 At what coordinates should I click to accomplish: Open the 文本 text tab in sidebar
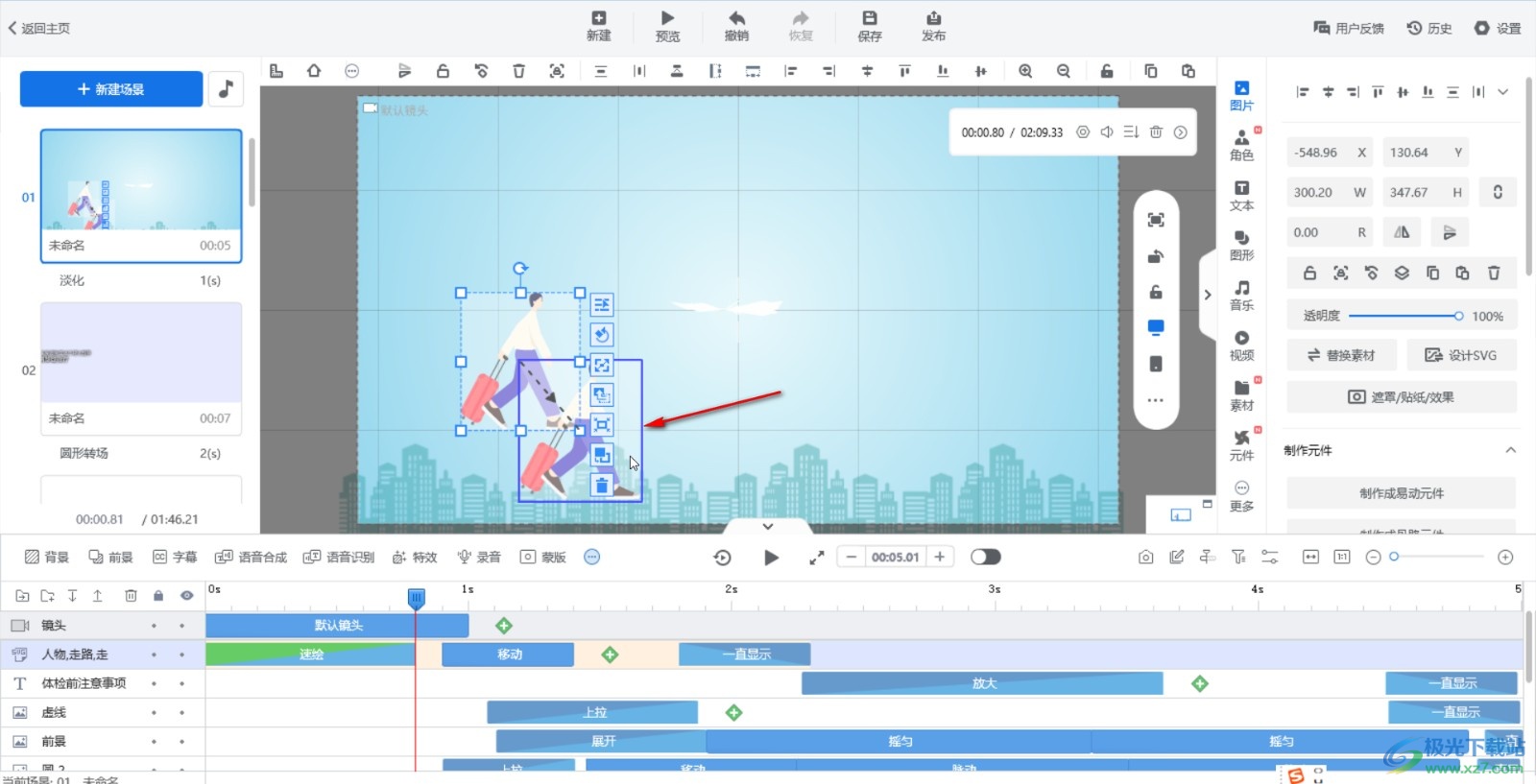[1241, 196]
